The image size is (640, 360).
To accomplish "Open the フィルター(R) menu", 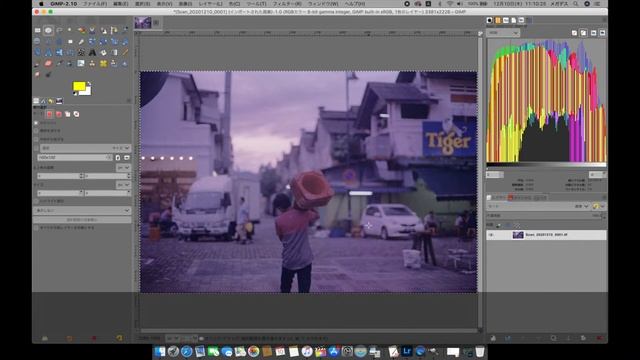I will [287, 4].
